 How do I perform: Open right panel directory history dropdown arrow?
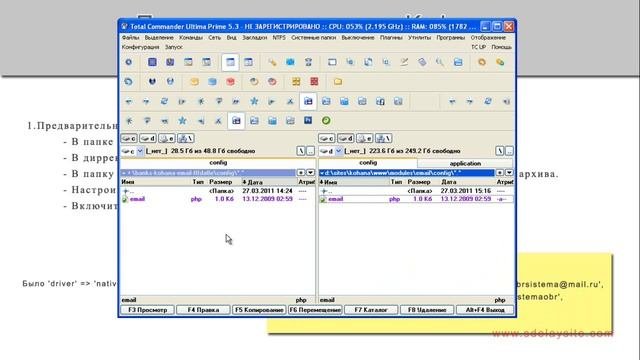(x=509, y=173)
